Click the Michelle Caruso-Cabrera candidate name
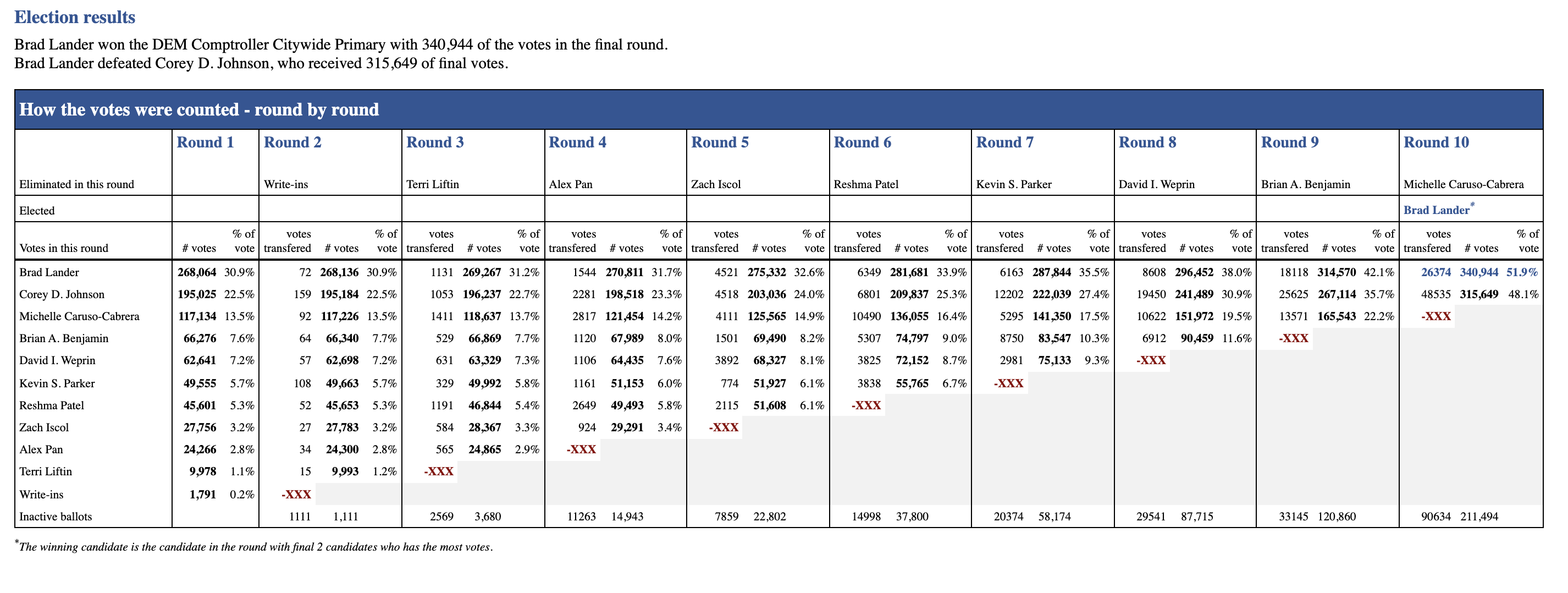 click(79, 316)
